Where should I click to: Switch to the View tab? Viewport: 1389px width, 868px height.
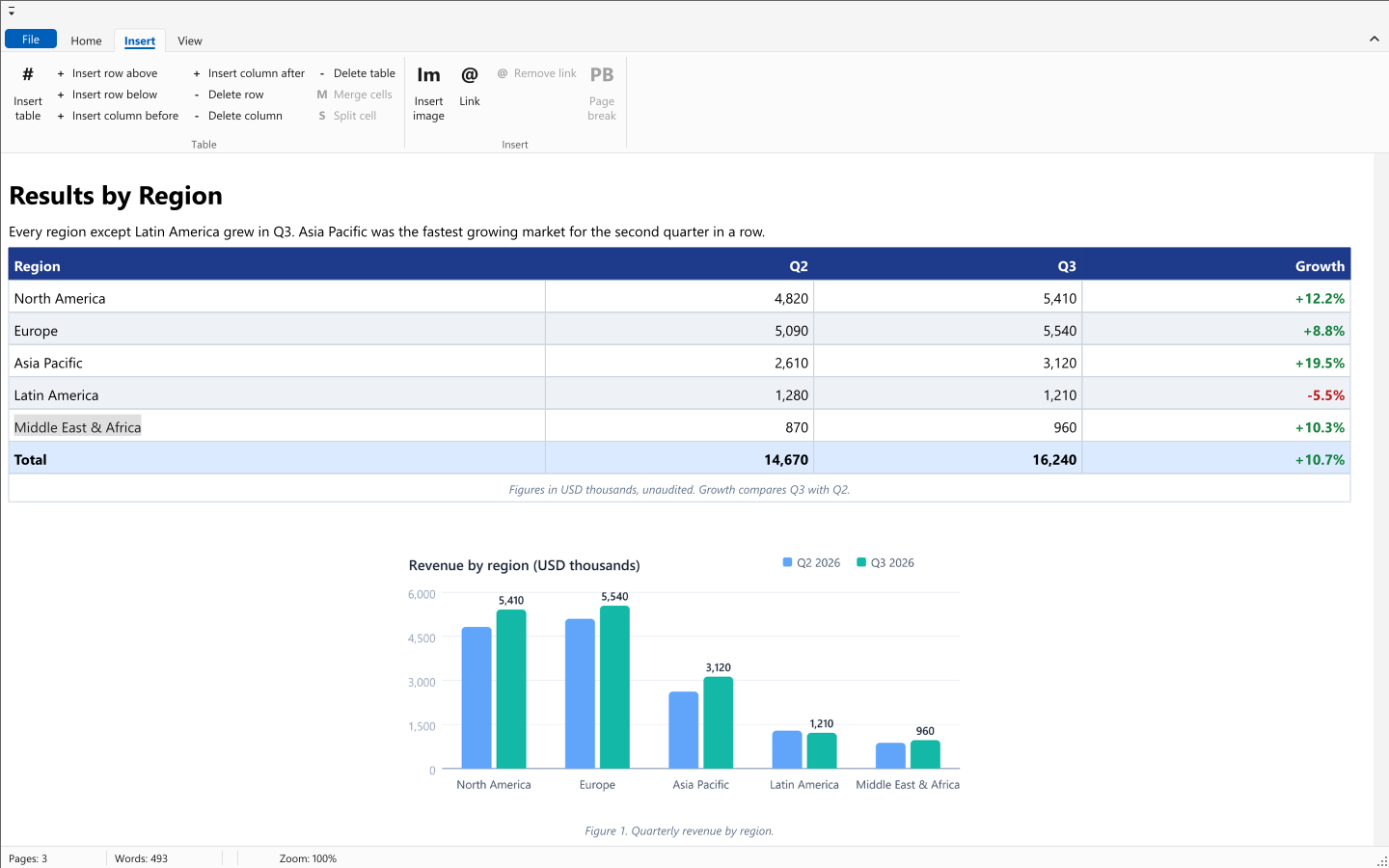click(190, 41)
